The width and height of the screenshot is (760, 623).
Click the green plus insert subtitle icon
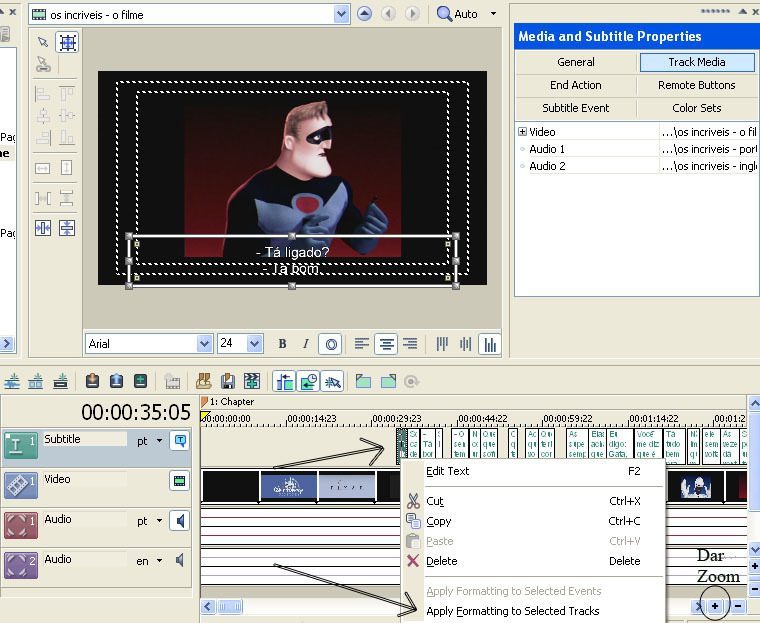tap(141, 381)
